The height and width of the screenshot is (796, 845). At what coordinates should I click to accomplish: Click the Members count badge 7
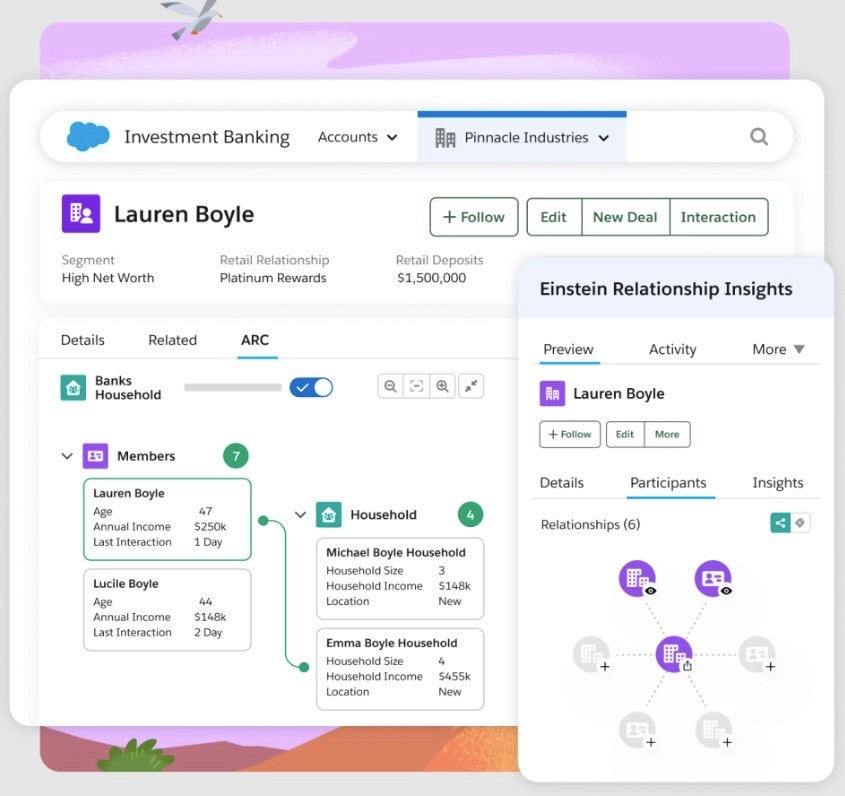pyautogui.click(x=236, y=456)
